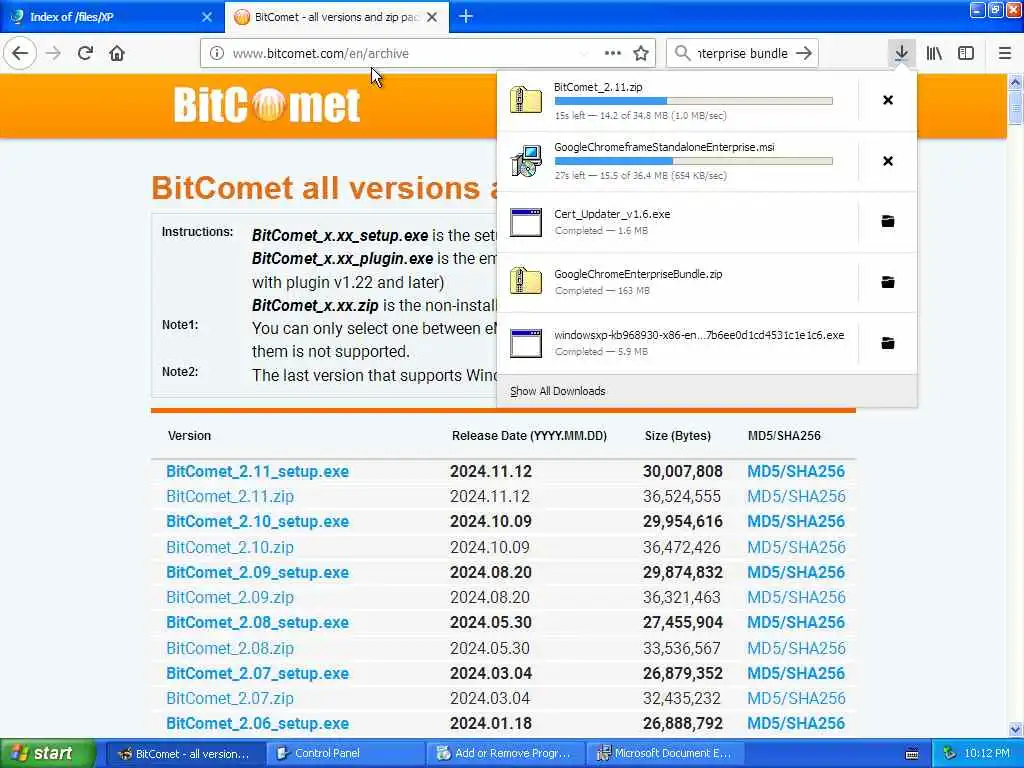Viewport: 1024px width, 768px height.
Task: Close the Index of /files/XP tab
Action: [206, 17]
